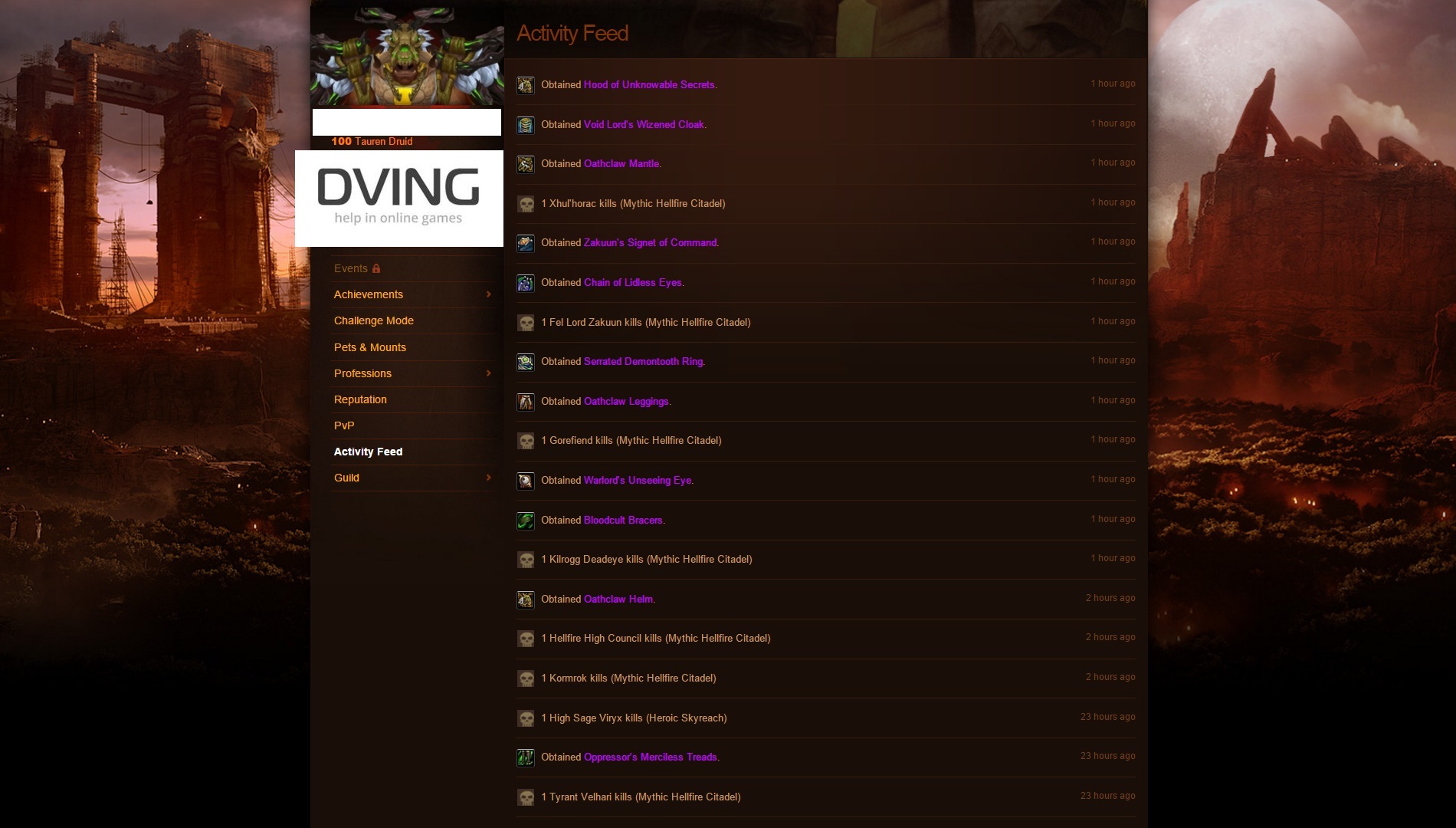The image size is (1456, 828).
Task: Click the Oathclaw Helm item icon
Action: 525,600
